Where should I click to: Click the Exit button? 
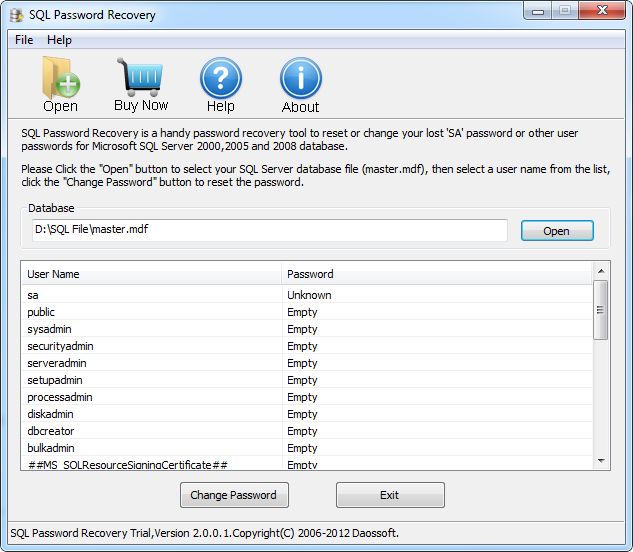pyautogui.click(x=390, y=495)
